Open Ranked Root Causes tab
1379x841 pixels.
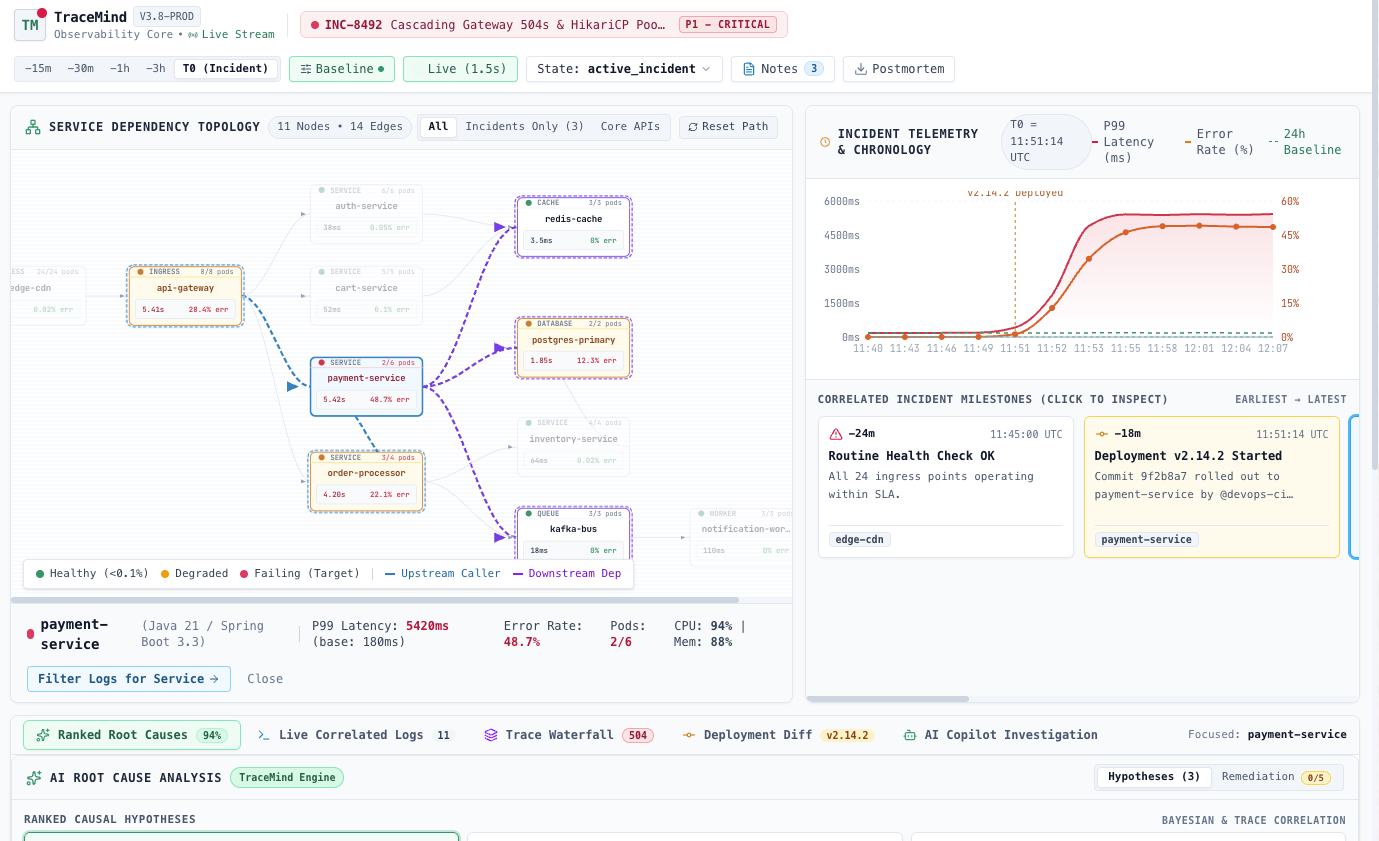click(x=132, y=735)
